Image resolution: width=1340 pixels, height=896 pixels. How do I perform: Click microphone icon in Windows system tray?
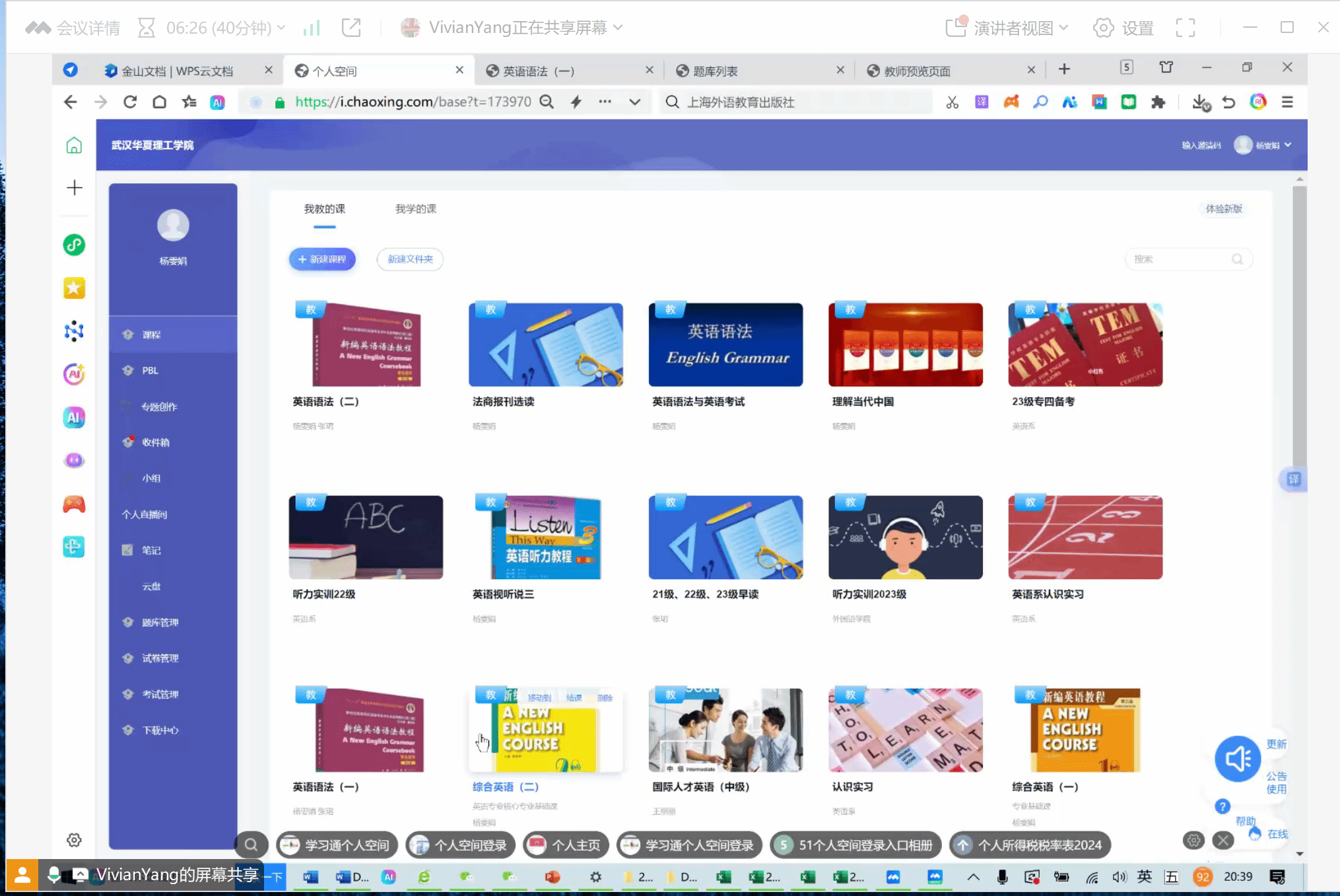pyautogui.click(x=1002, y=877)
